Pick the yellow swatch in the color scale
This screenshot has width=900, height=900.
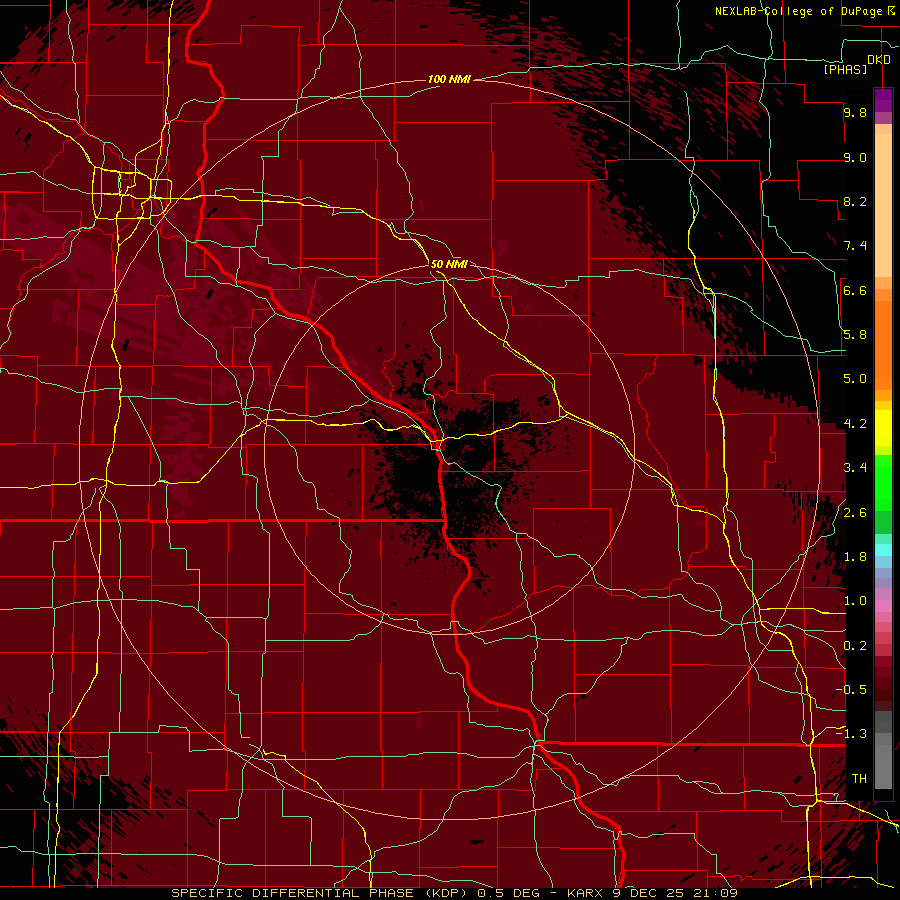[883, 428]
